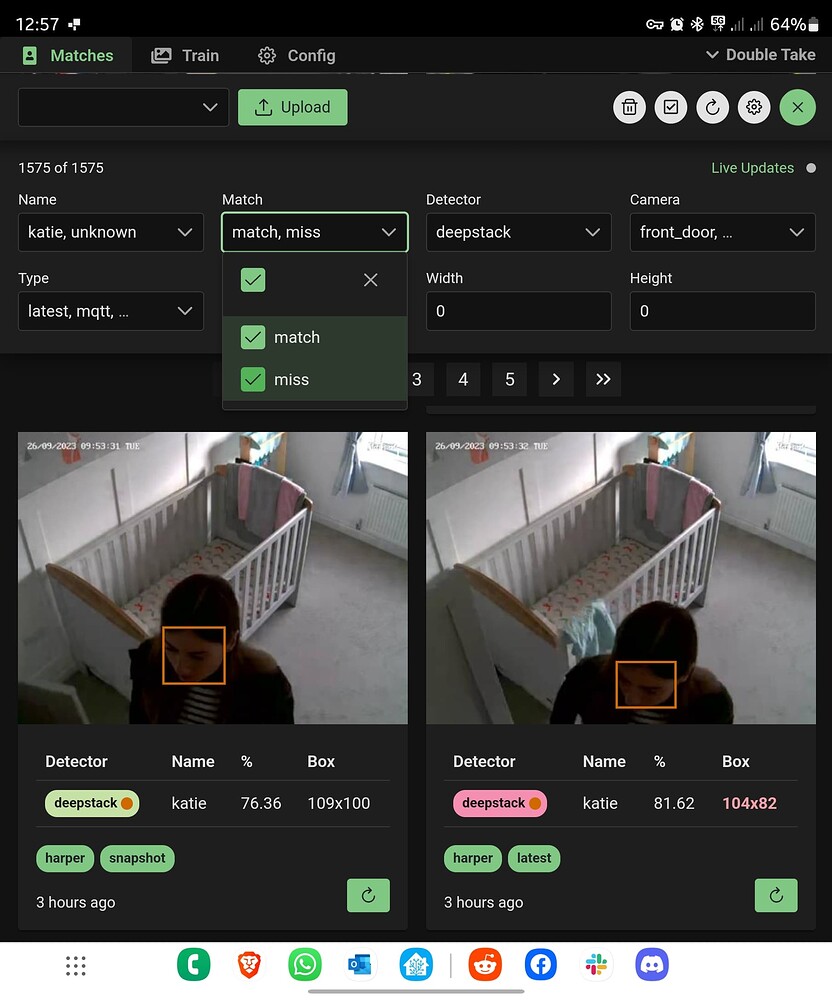Open the Config tab

295,55
